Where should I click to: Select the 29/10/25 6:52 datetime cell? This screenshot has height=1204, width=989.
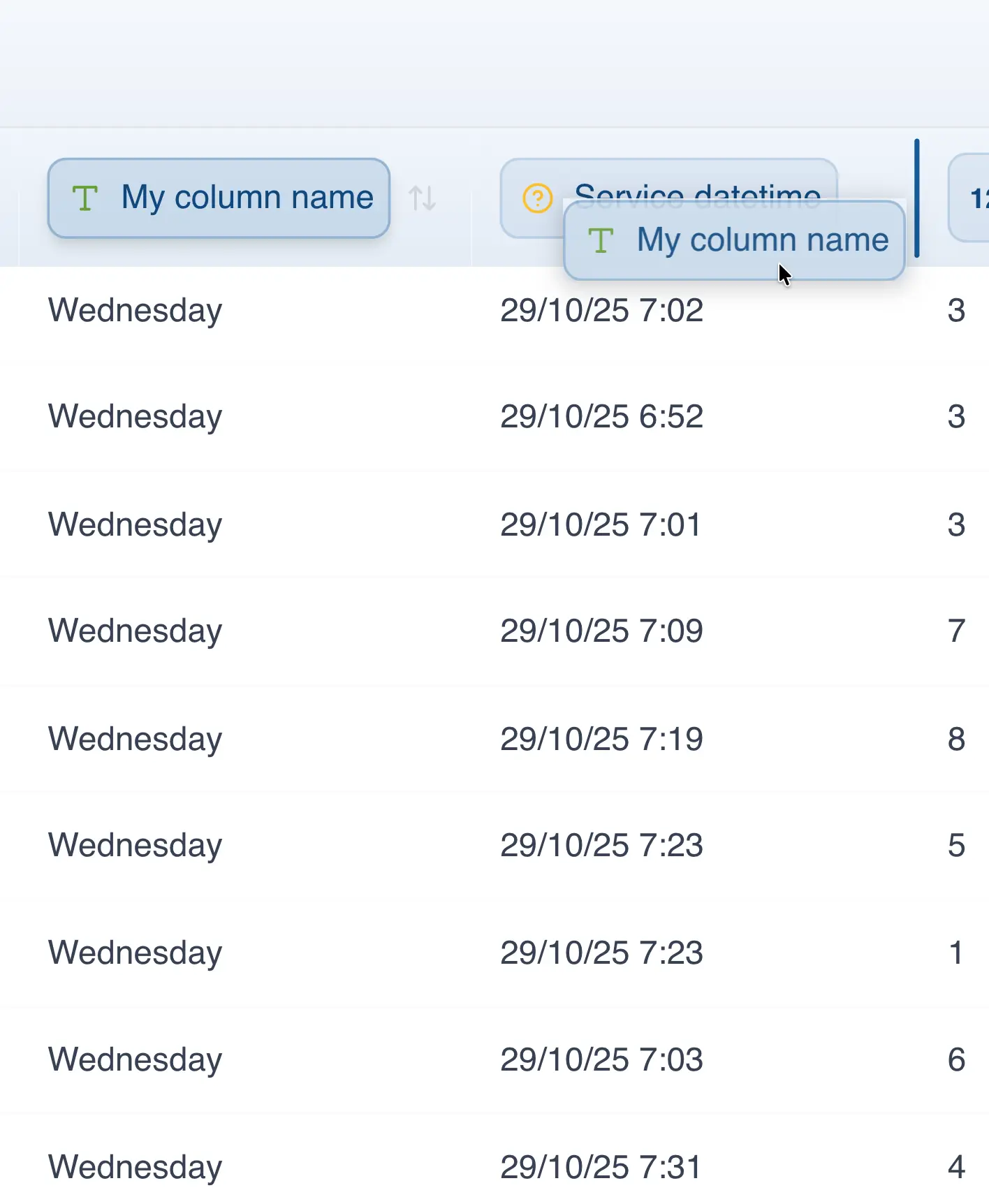[601, 417]
